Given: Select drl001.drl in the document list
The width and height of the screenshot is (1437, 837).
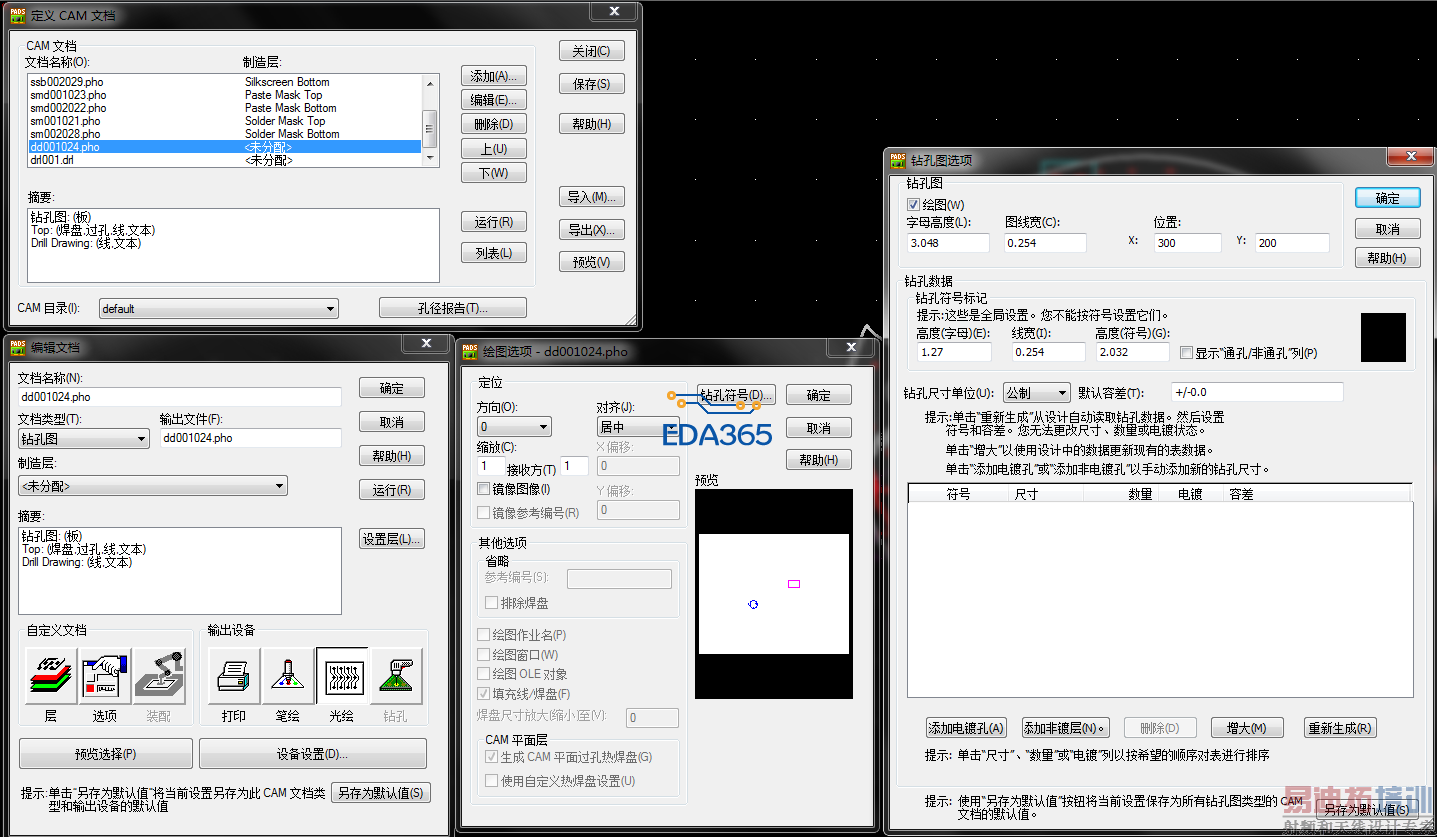Looking at the screenshot, I should 224,160.
